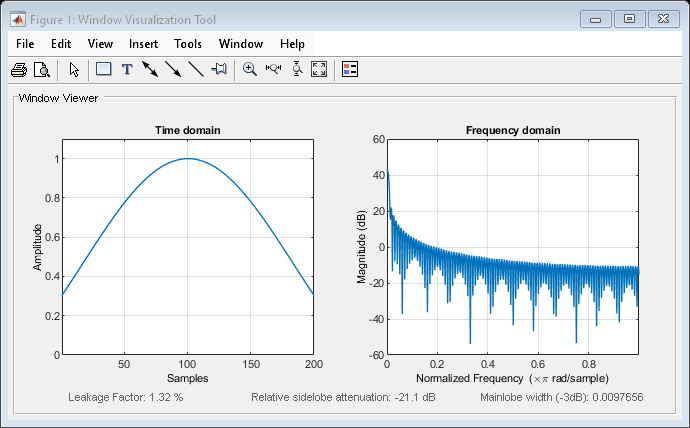Image resolution: width=690 pixels, height=428 pixels.
Task: Choose the double arrow annotation tool
Action: tap(150, 70)
